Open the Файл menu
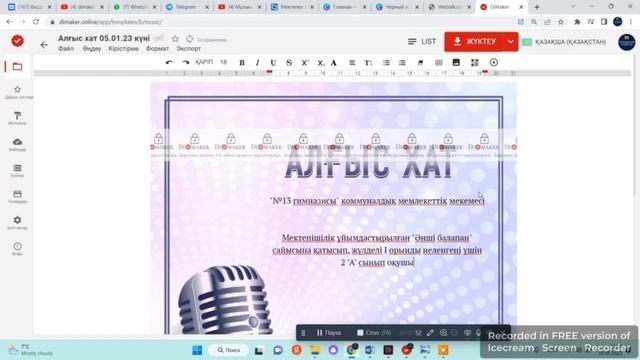The height and width of the screenshot is (360, 640). [x=66, y=49]
